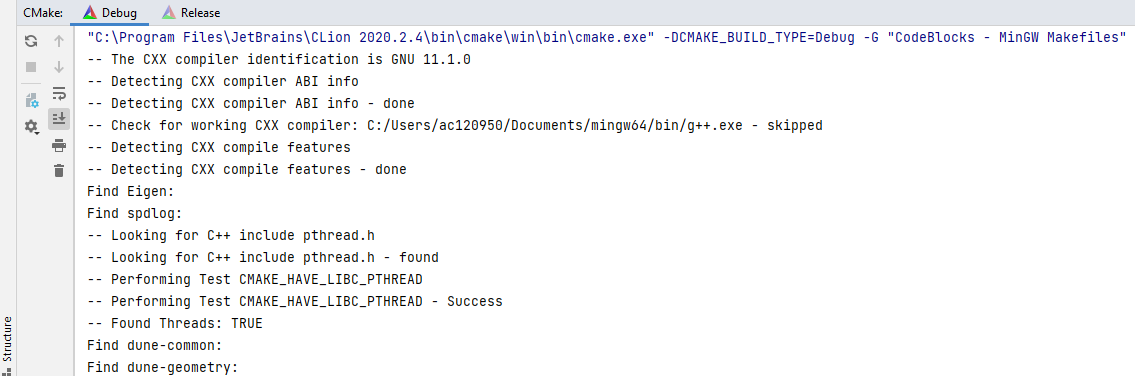Toggle scroll to end of output
The width and height of the screenshot is (1135, 376).
(x=59, y=119)
